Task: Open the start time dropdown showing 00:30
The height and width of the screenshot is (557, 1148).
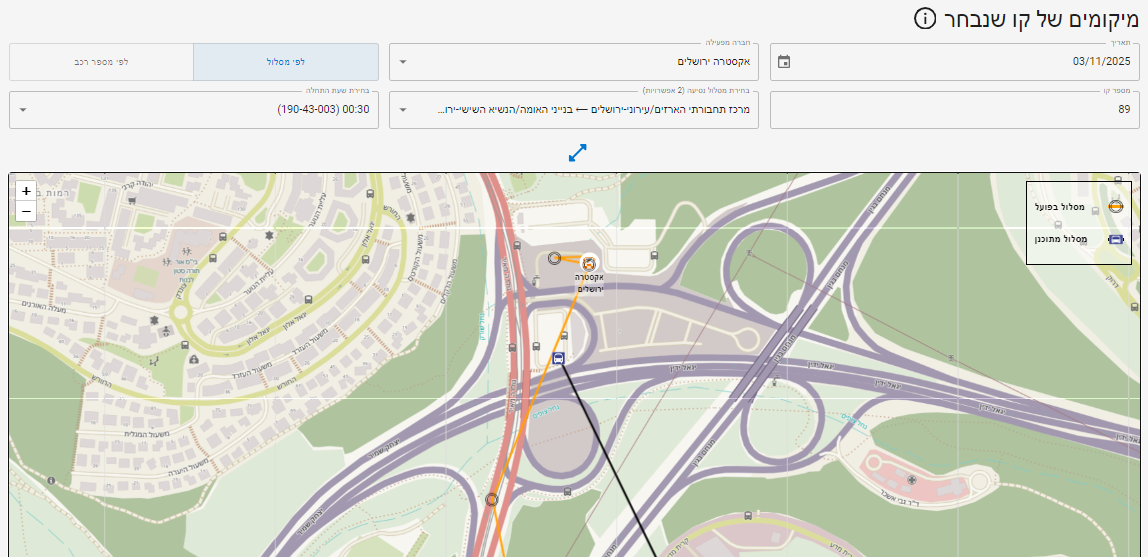Action: pyautogui.click(x=194, y=110)
